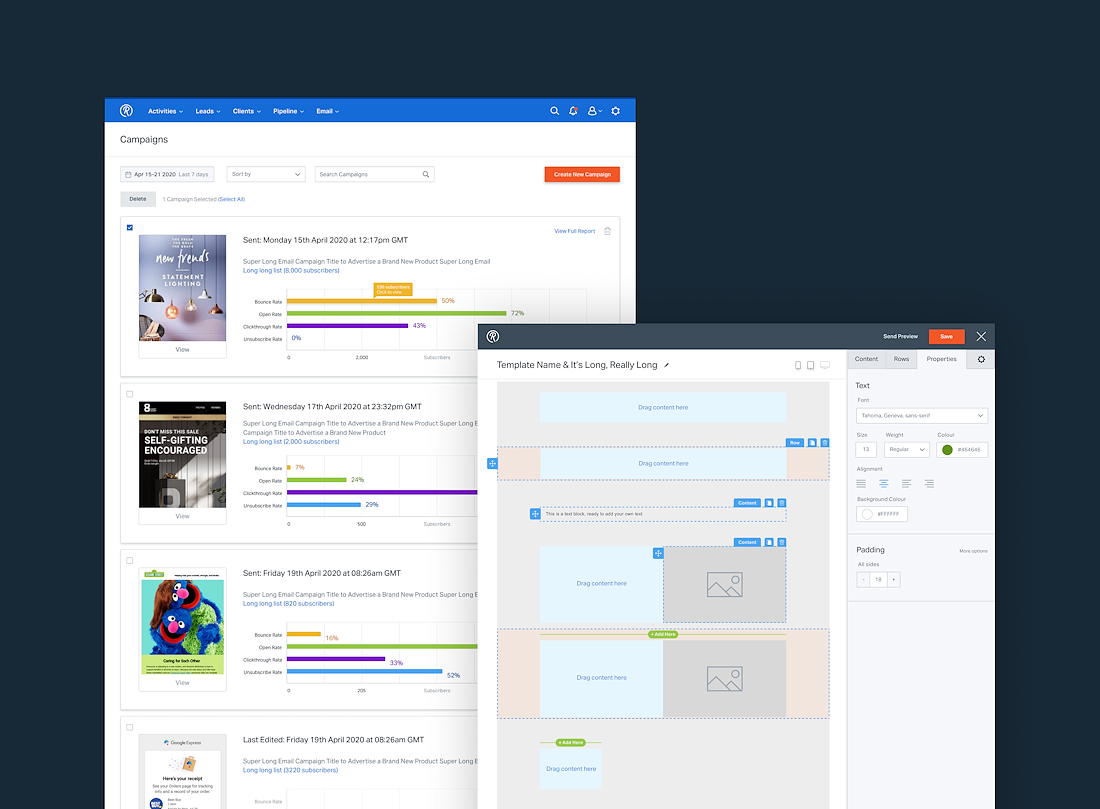Switch to tablet preview device icon
The image size is (1100, 809).
click(x=810, y=365)
